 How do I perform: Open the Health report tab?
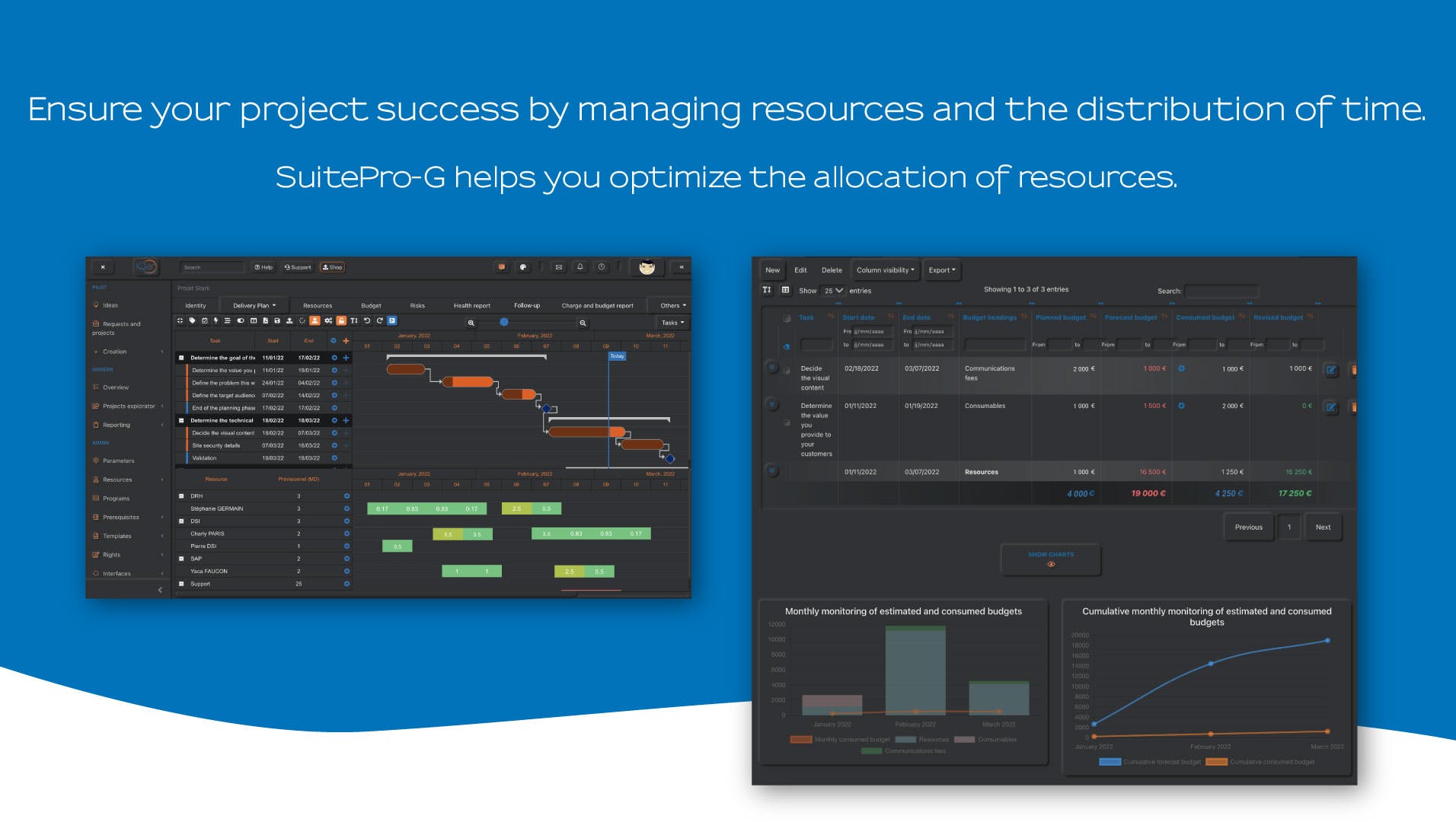(x=472, y=305)
